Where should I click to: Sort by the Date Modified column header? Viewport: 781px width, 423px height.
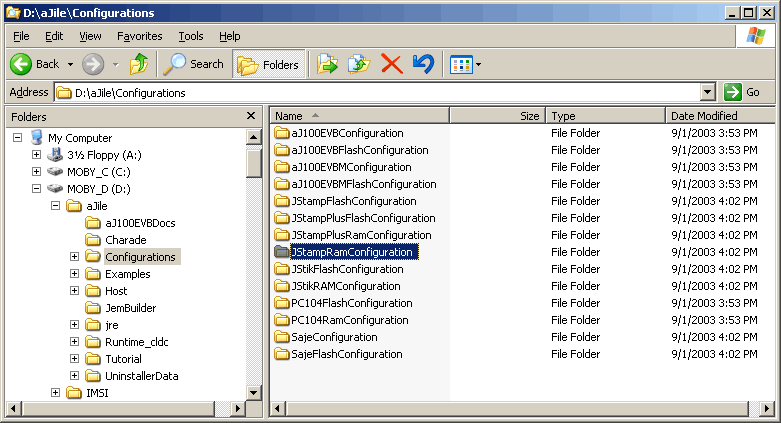[x=720, y=116]
